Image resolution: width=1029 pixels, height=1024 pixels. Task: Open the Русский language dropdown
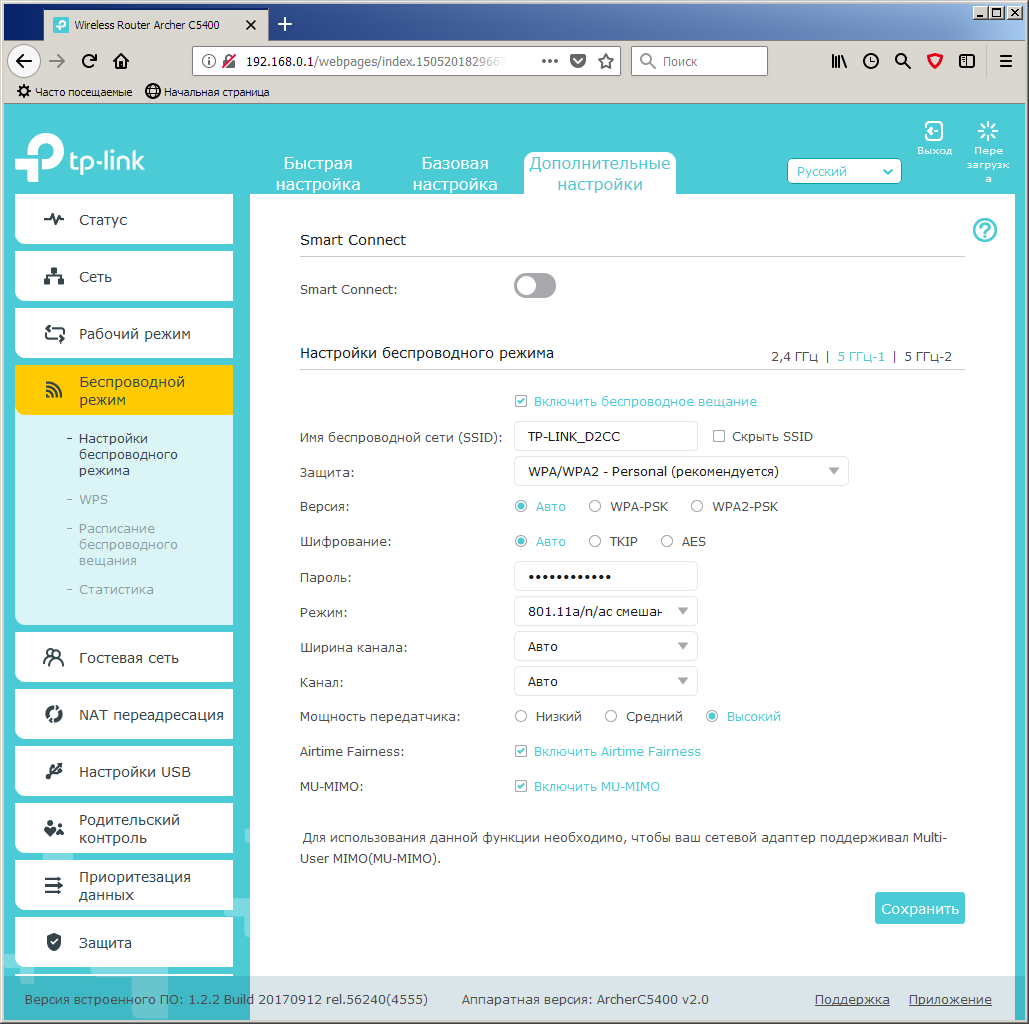[844, 172]
